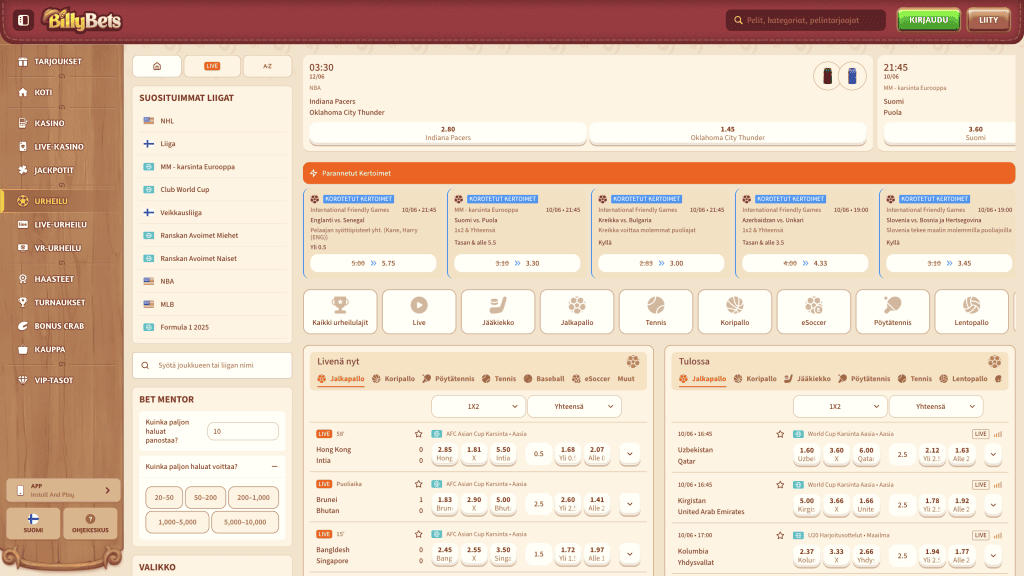Select Lentopallo tab in Tulossa
Viewport: 1024px width, 576px height.
963,379
